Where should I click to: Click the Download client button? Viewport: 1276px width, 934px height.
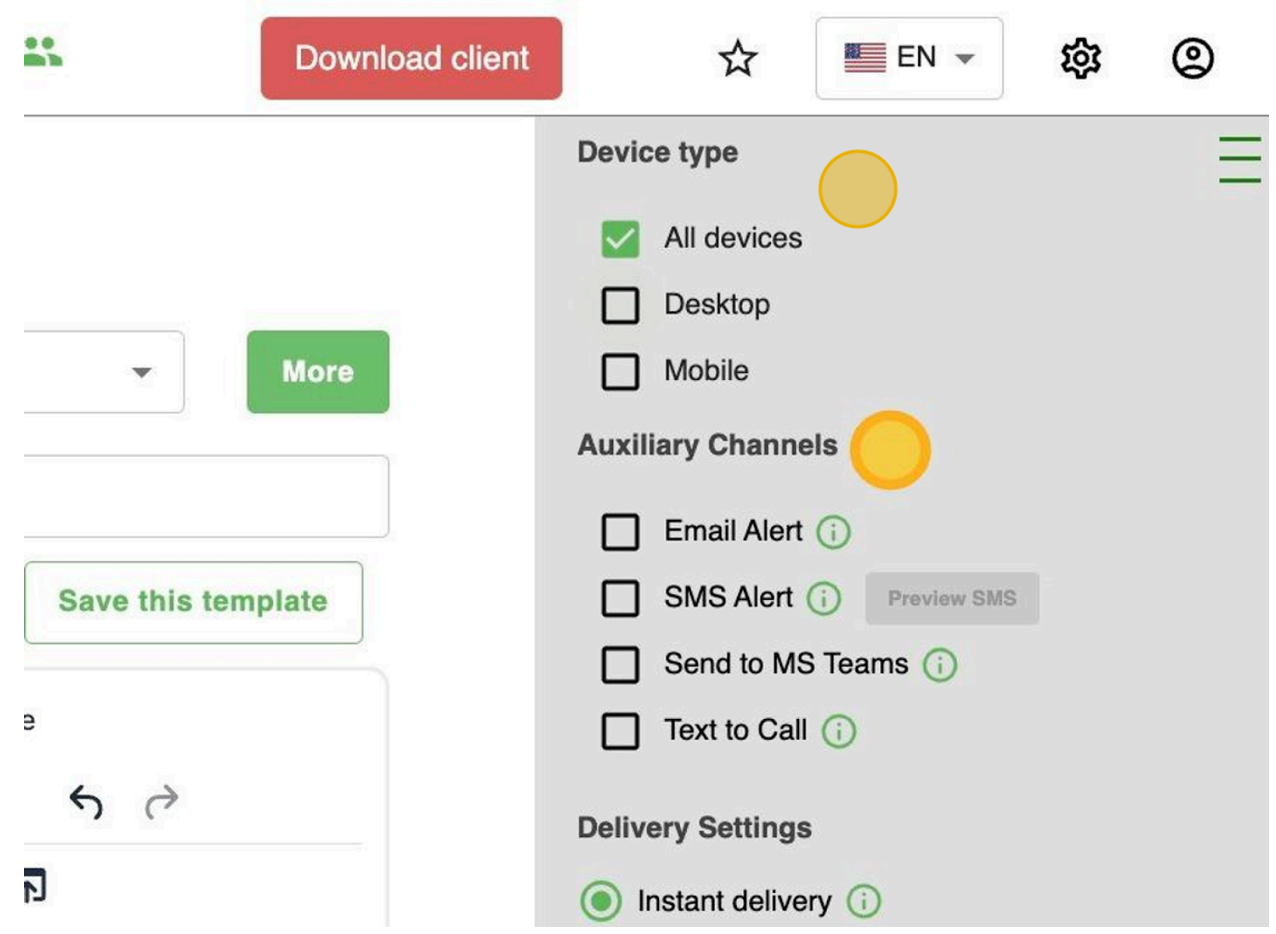point(411,58)
